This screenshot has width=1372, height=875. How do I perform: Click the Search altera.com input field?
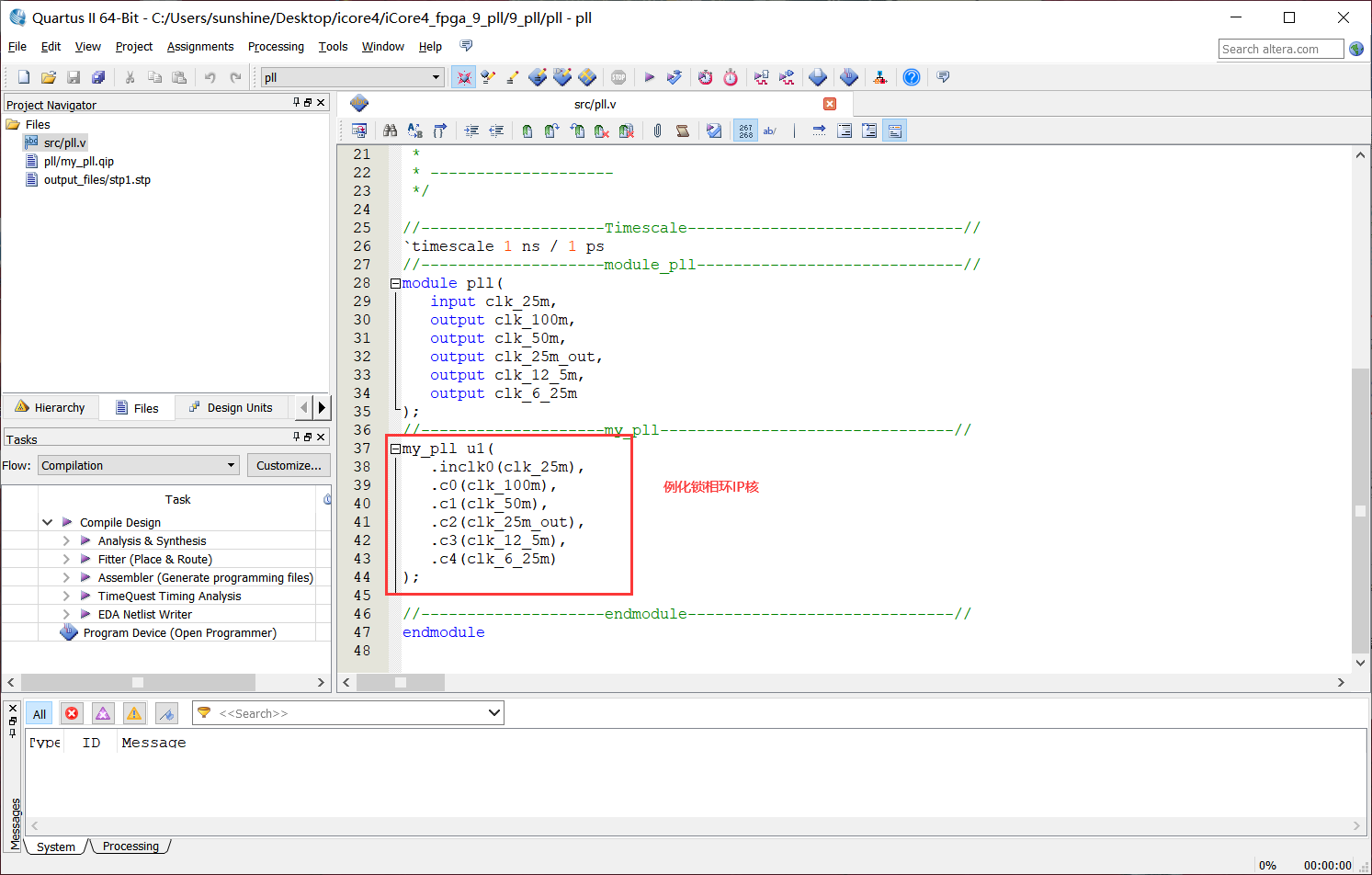[1280, 49]
